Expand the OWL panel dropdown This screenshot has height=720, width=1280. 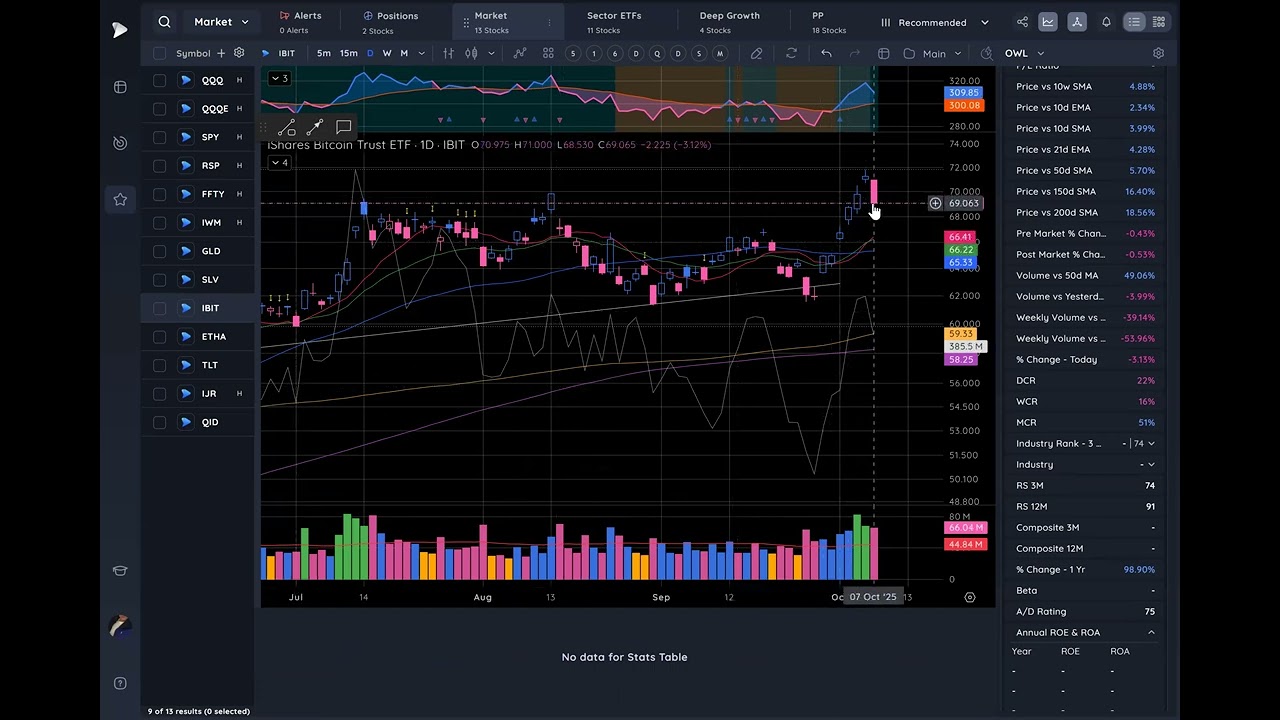(1024, 53)
